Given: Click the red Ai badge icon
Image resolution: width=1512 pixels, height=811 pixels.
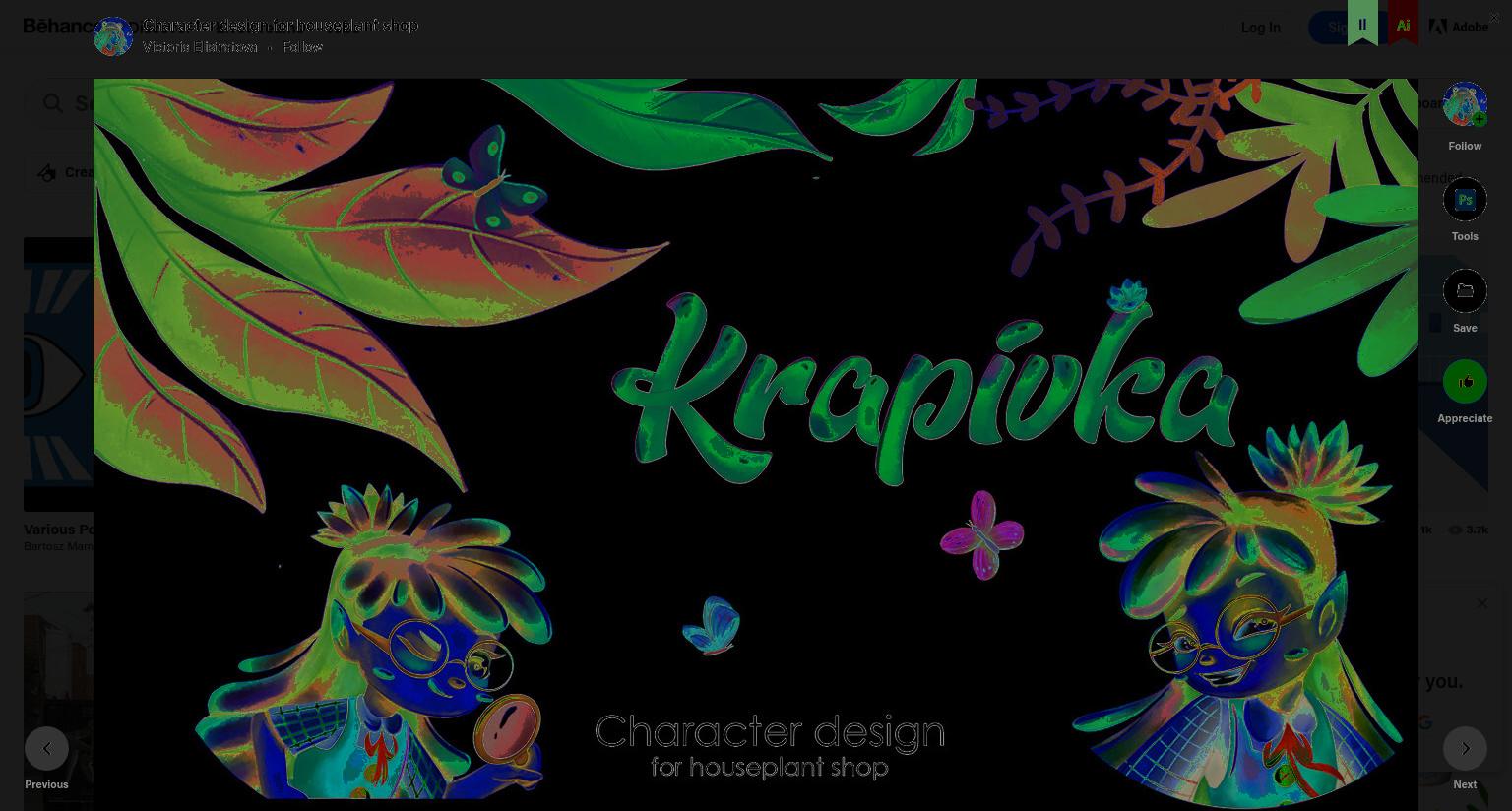Looking at the screenshot, I should click(x=1403, y=23).
